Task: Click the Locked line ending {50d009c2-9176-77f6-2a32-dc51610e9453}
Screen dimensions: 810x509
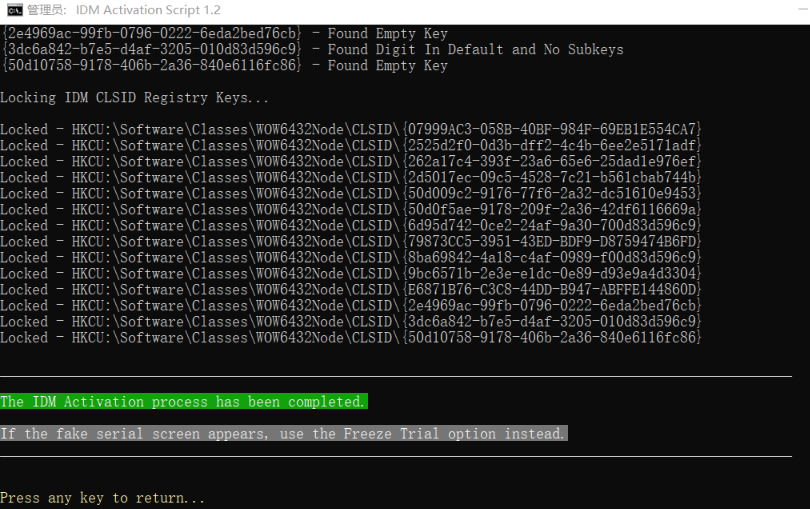Action: (x=351, y=193)
